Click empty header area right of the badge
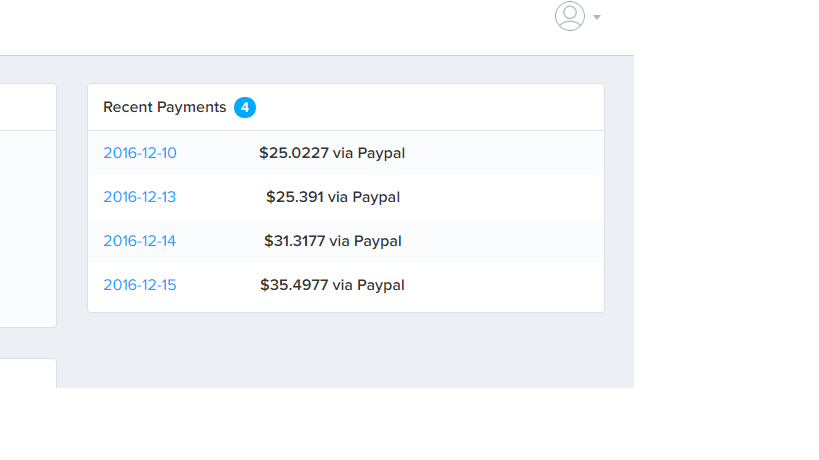819x460 pixels. click(428, 107)
